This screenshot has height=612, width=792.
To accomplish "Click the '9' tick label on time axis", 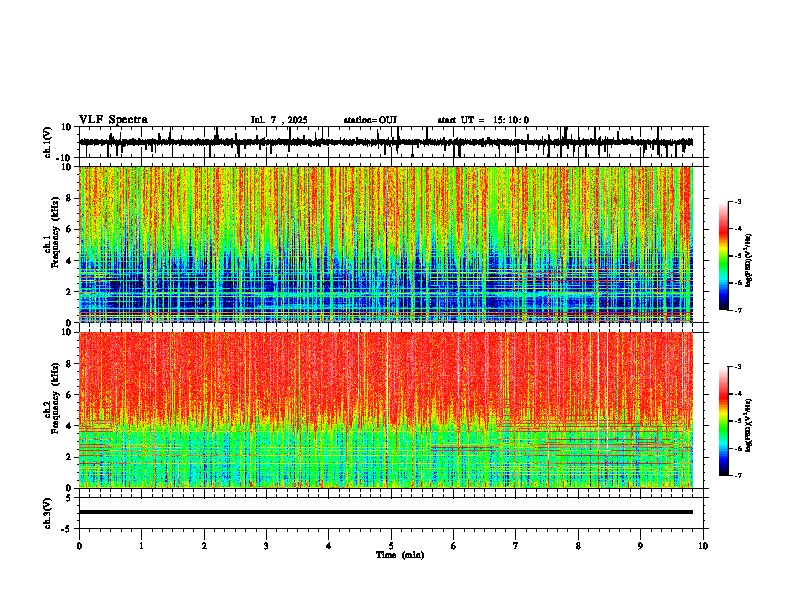I will tap(640, 546).
